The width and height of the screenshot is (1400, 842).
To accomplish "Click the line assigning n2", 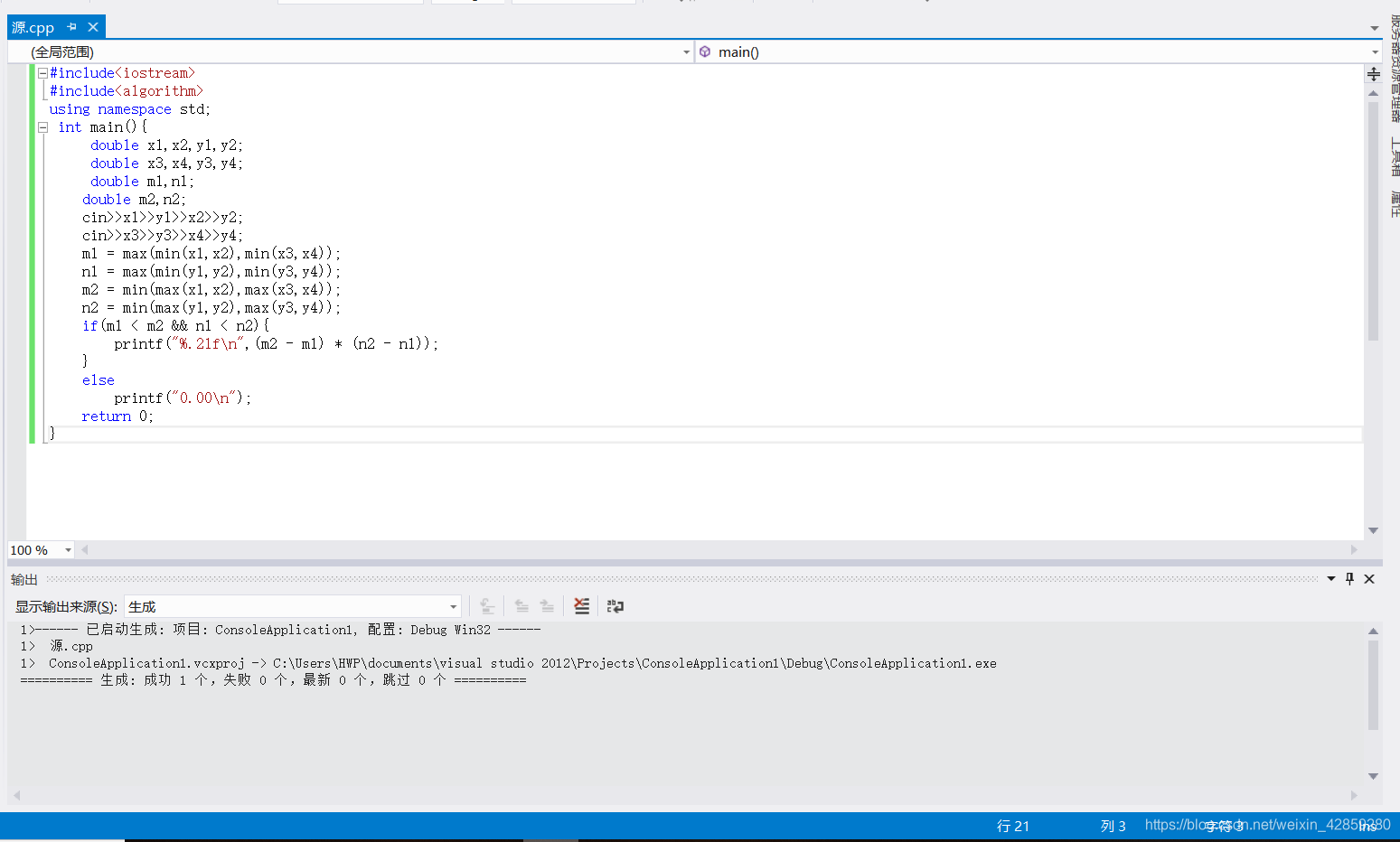I will pos(211,308).
